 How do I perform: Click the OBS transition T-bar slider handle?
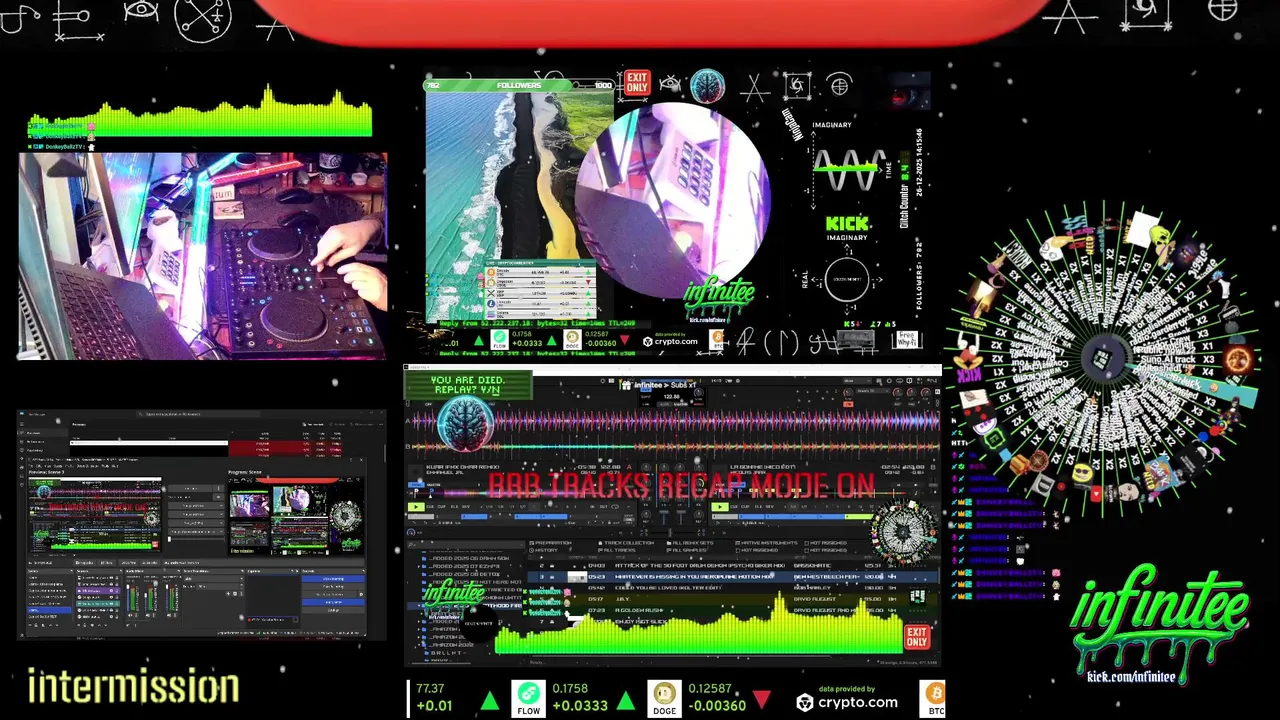pyautogui.click(x=169, y=539)
